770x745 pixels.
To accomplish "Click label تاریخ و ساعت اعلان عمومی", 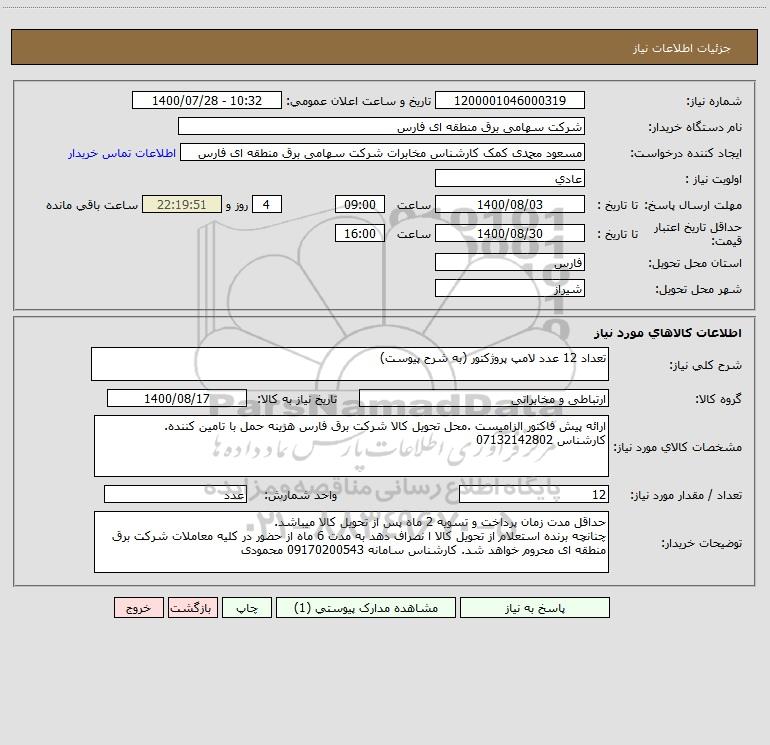I will [x=358, y=102].
